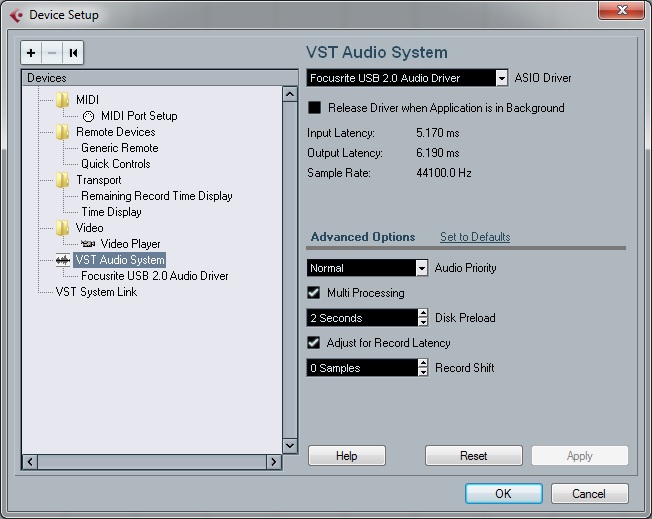The width and height of the screenshot is (652, 519).
Task: Click the add device plus icon
Action: point(31,53)
